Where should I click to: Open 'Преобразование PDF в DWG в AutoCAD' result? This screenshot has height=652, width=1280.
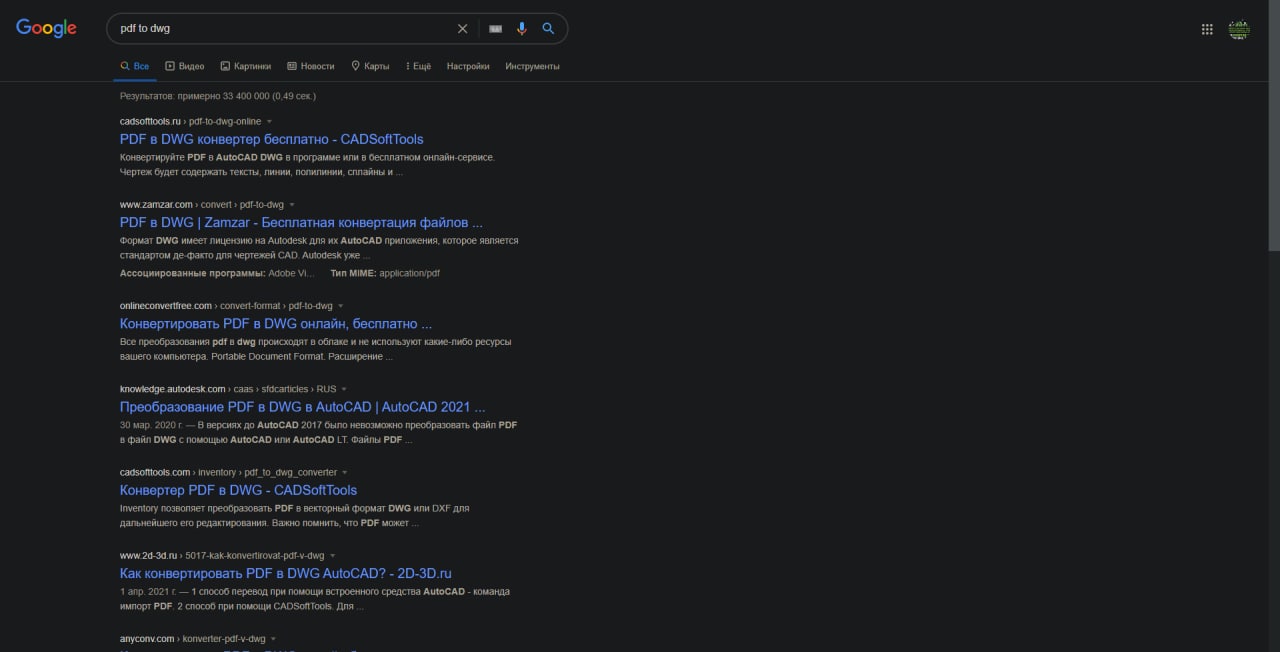(302, 407)
